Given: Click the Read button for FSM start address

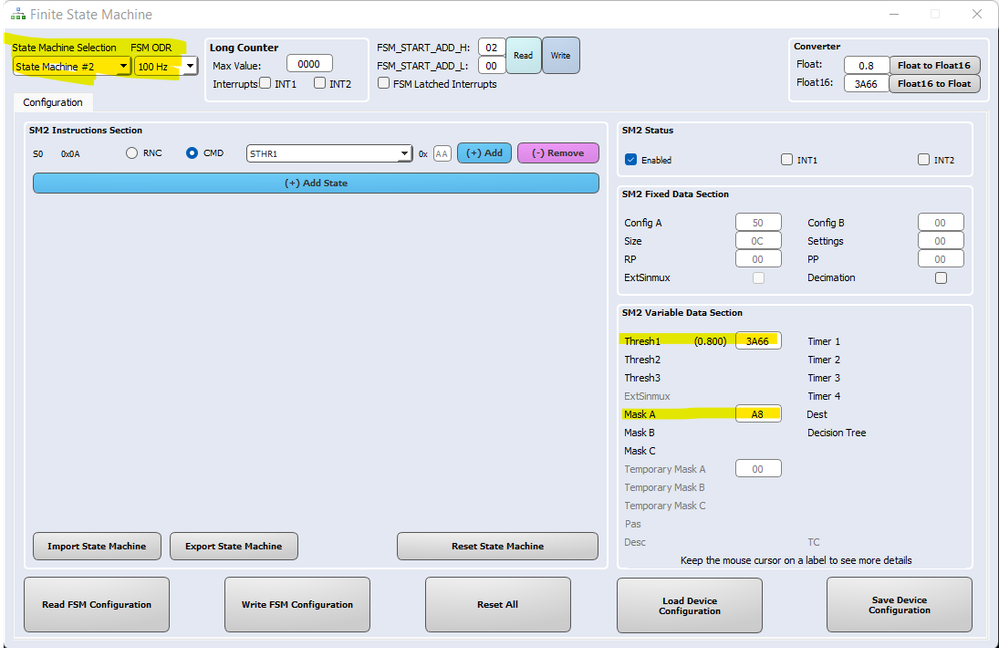Looking at the screenshot, I should click(523, 55).
